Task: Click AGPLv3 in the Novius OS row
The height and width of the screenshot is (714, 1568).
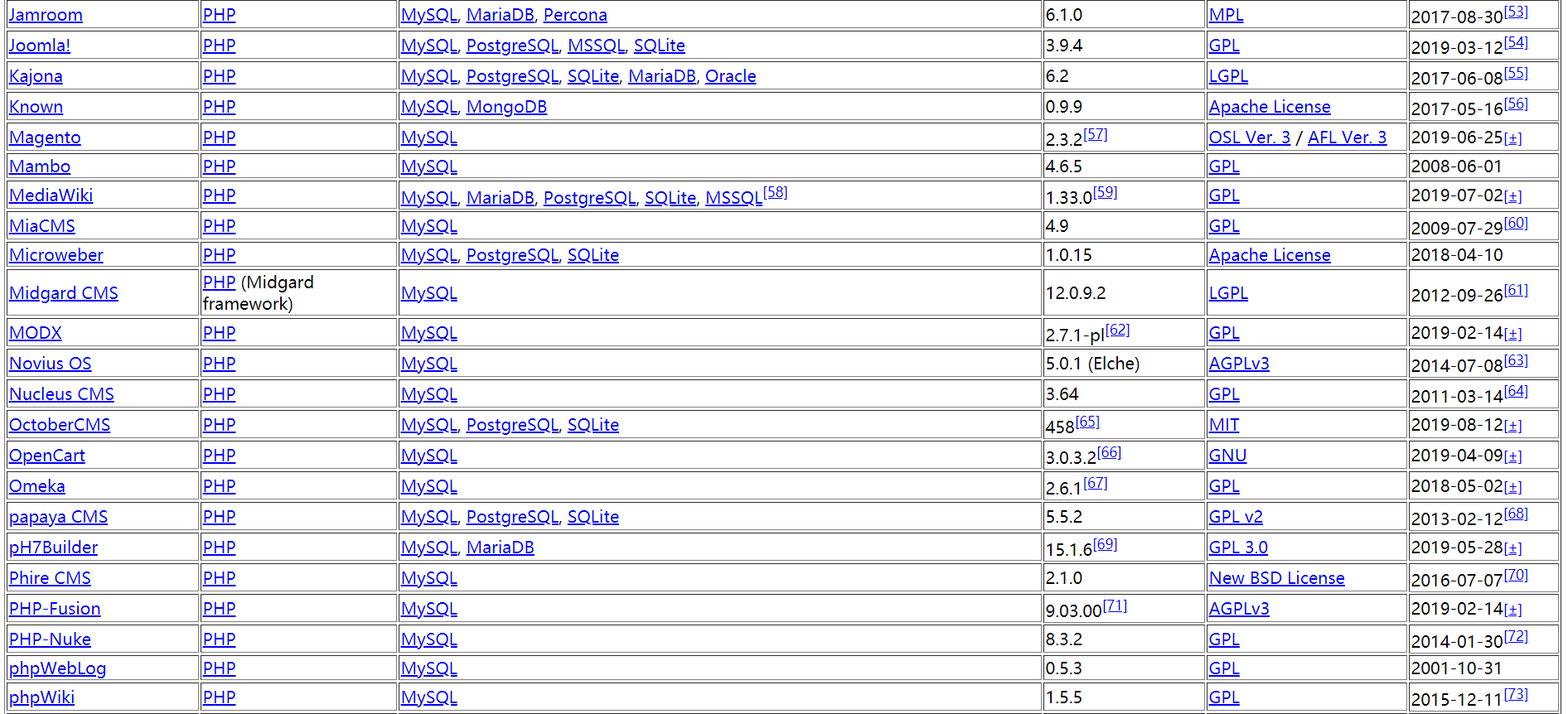Action: [x=1239, y=364]
